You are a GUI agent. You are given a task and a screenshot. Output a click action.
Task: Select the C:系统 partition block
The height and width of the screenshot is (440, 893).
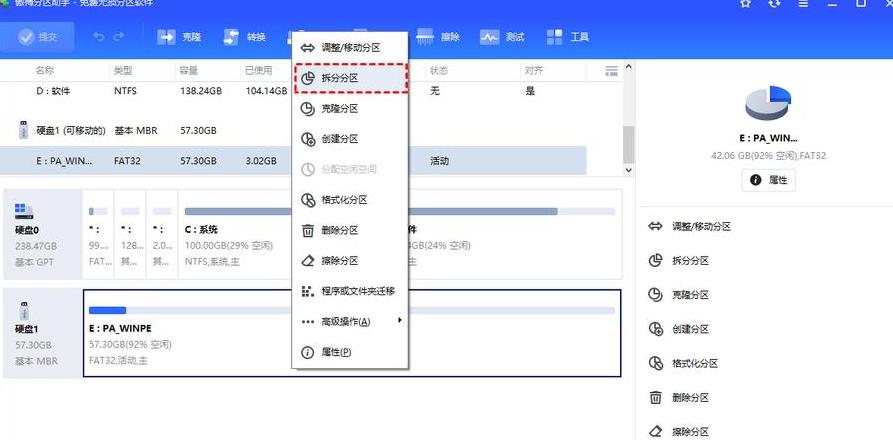click(x=235, y=235)
